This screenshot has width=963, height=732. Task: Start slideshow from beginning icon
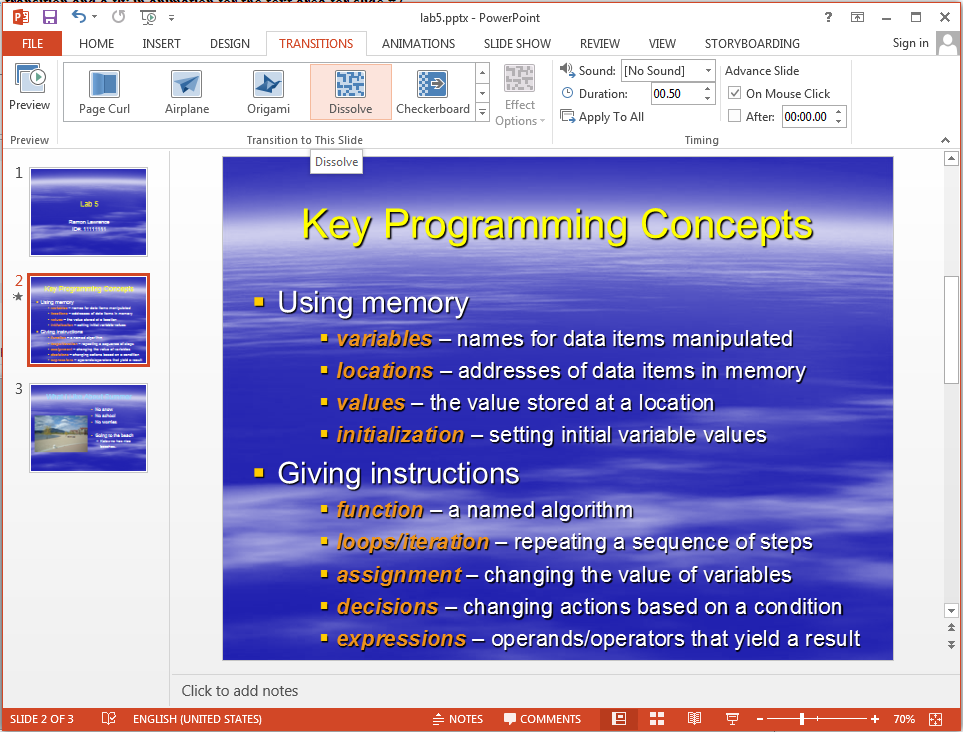pos(148,17)
